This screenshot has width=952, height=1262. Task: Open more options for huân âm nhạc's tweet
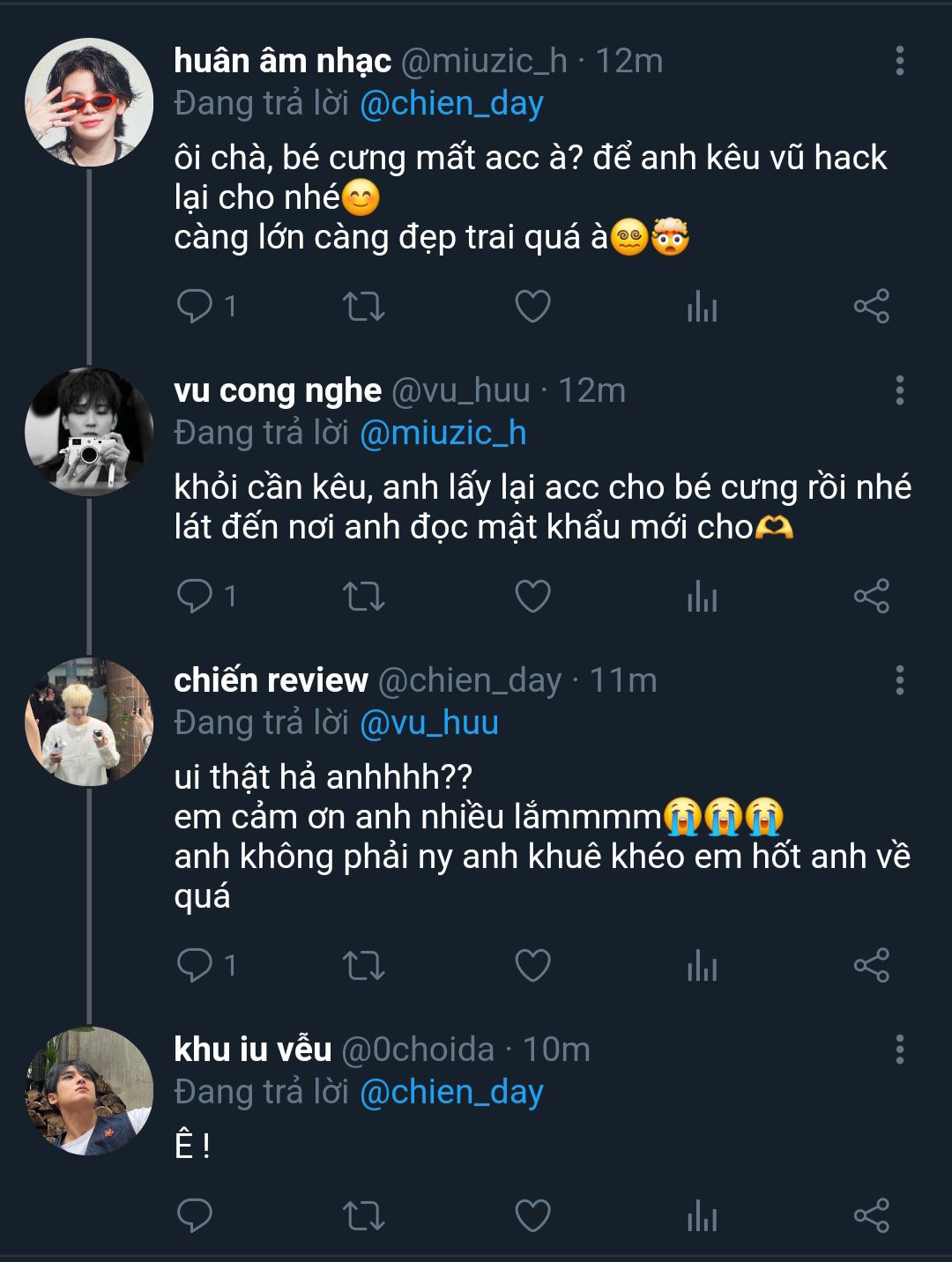pyautogui.click(x=899, y=61)
